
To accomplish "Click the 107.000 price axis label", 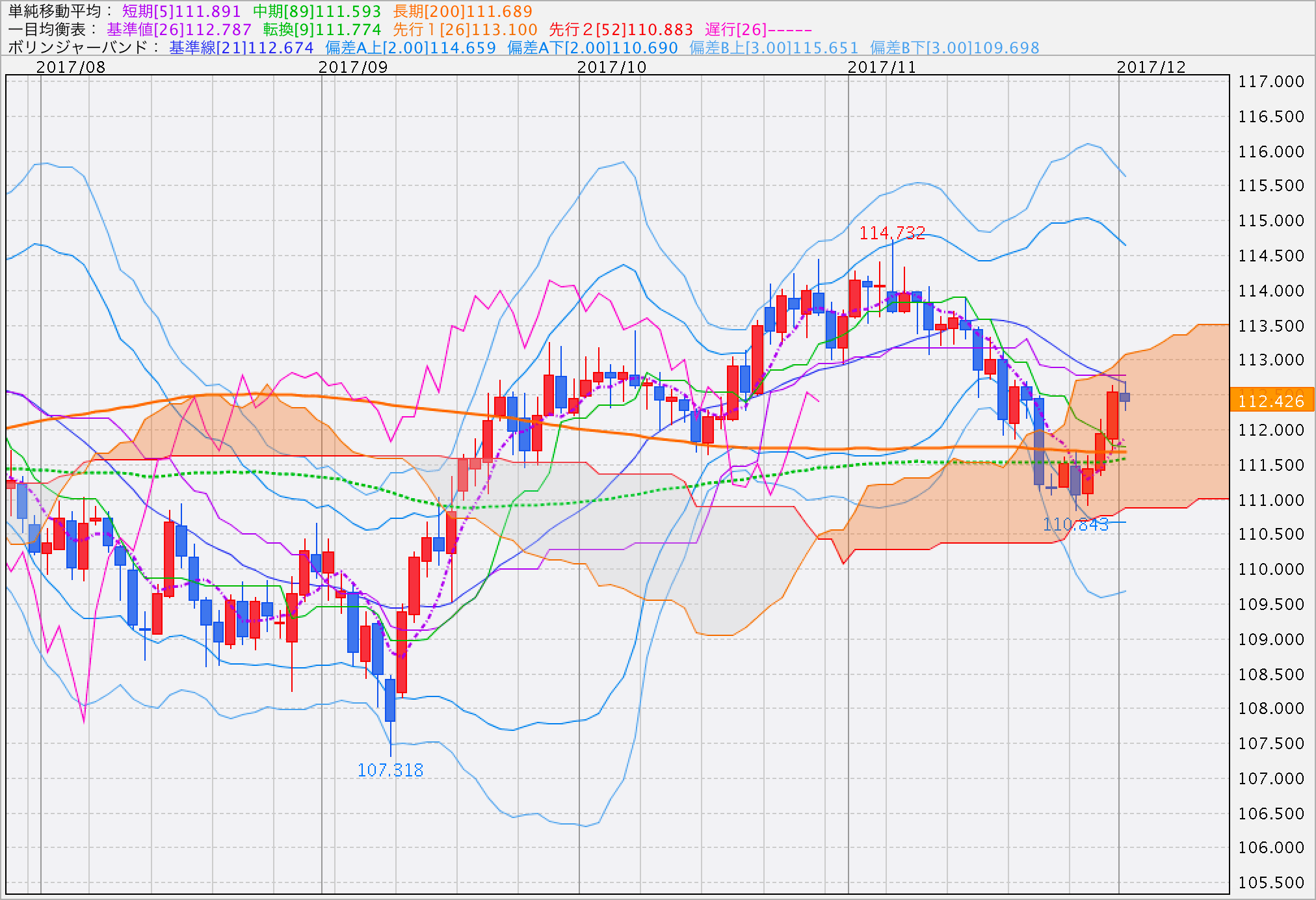I will coord(1271,778).
